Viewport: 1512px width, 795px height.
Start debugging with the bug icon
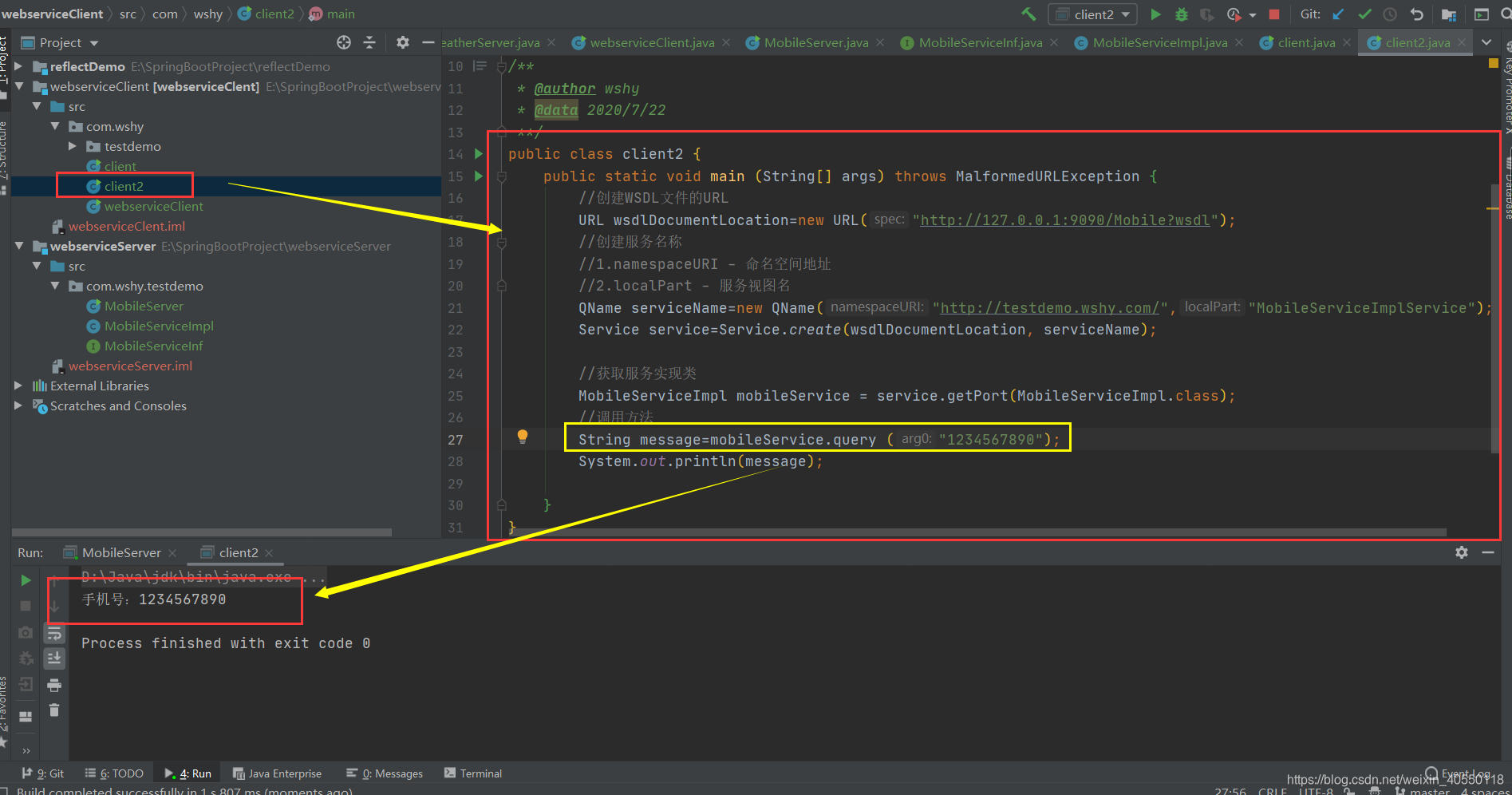click(x=1182, y=14)
